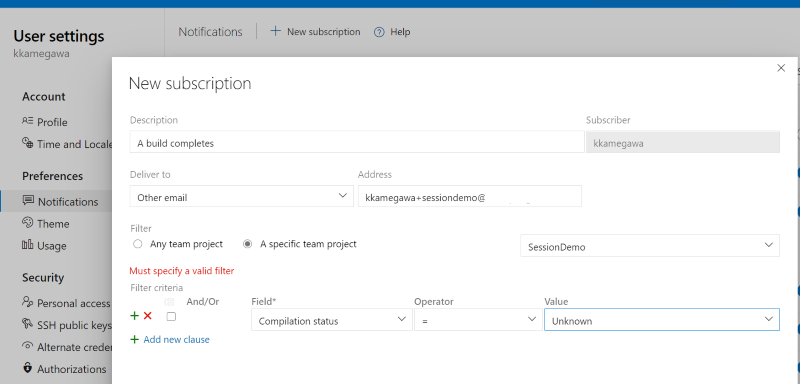Open the Value dropdown showing Unknown
The image size is (800, 384).
pyautogui.click(x=662, y=320)
